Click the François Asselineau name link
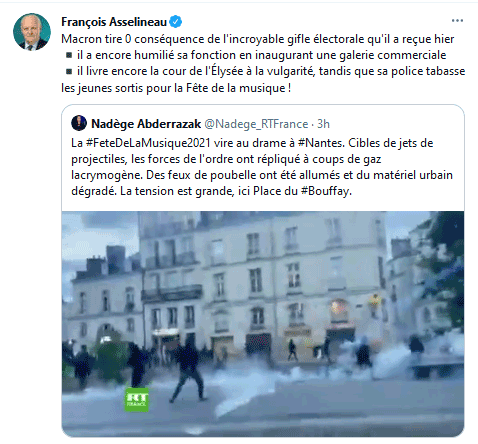The image size is (478, 444). coord(114,22)
